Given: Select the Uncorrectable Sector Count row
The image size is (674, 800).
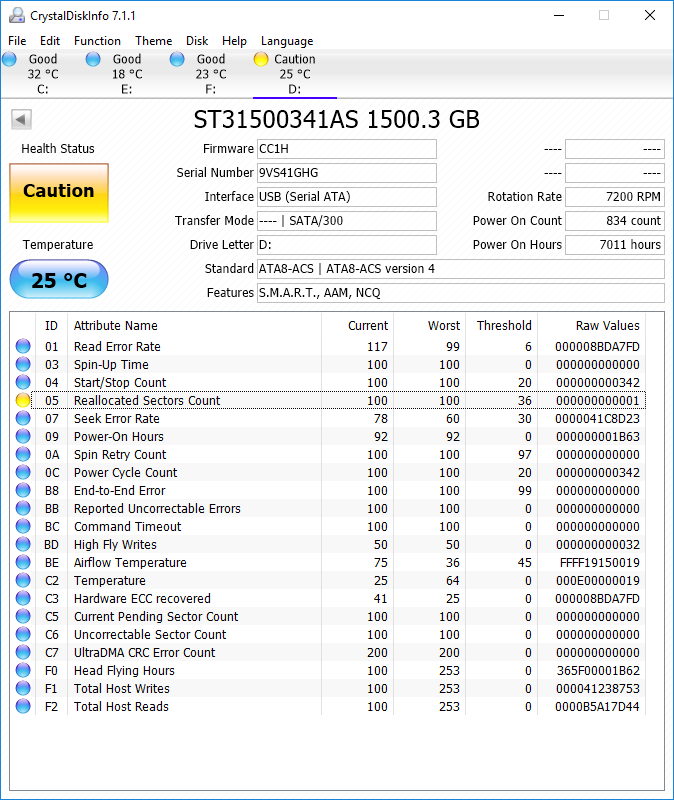Looking at the screenshot, I should coord(328,634).
